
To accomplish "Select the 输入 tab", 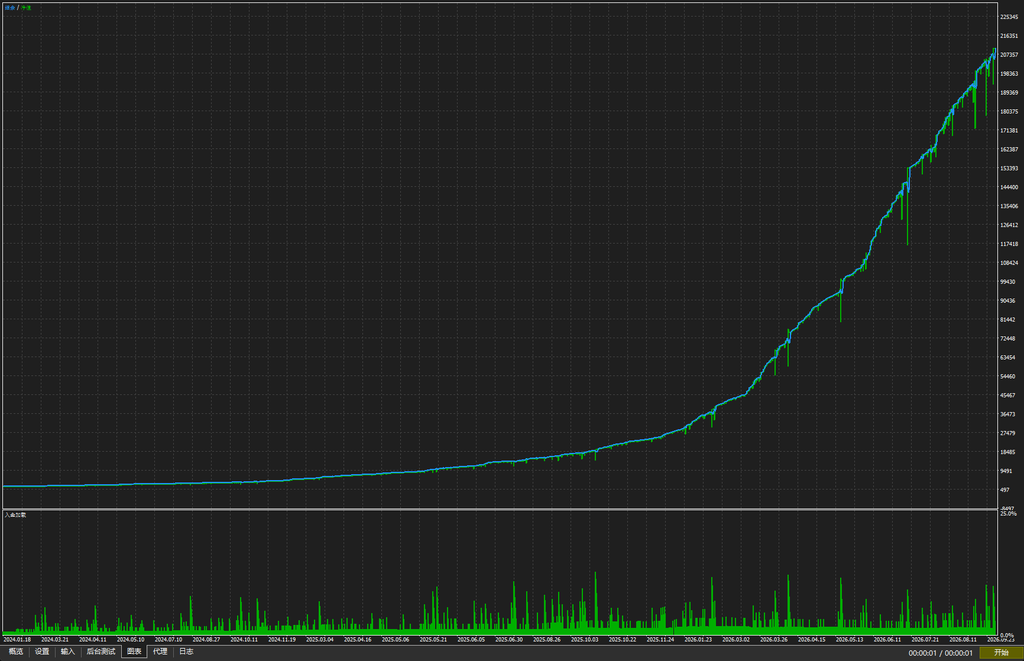I will pos(68,652).
